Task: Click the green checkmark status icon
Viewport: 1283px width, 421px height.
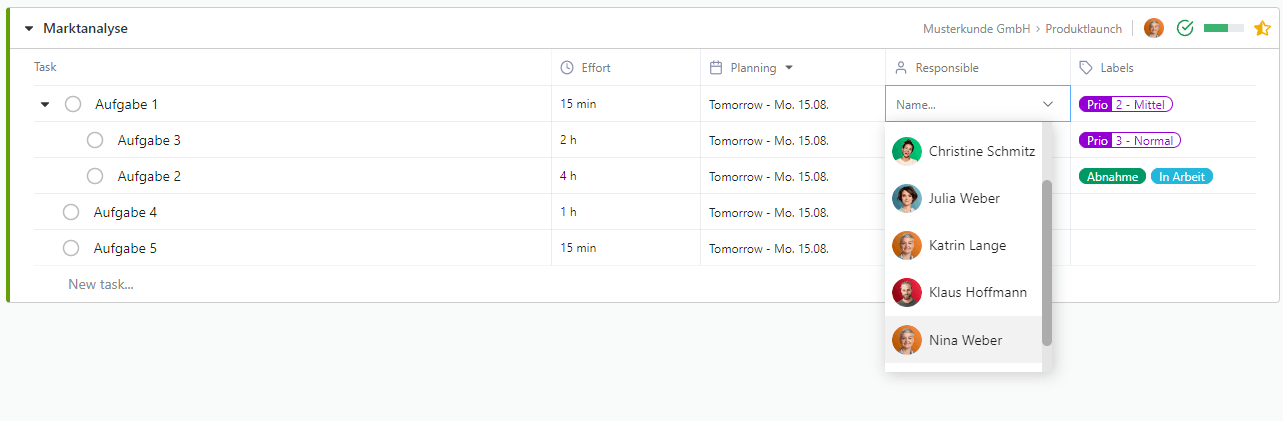Action: coord(1186,28)
